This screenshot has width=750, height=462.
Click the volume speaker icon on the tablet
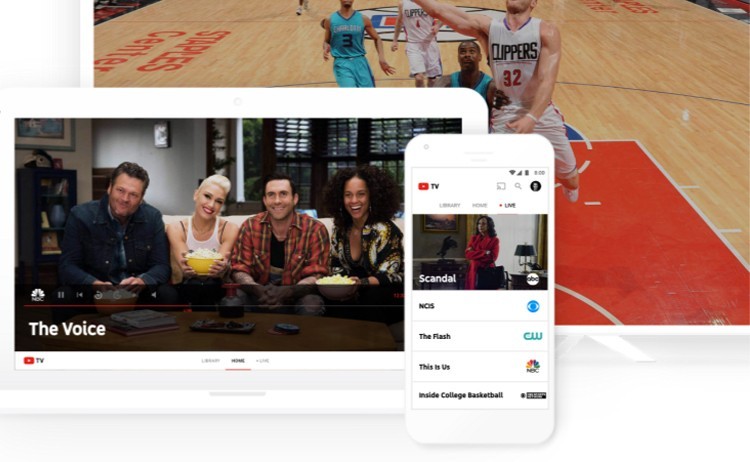(x=153, y=295)
